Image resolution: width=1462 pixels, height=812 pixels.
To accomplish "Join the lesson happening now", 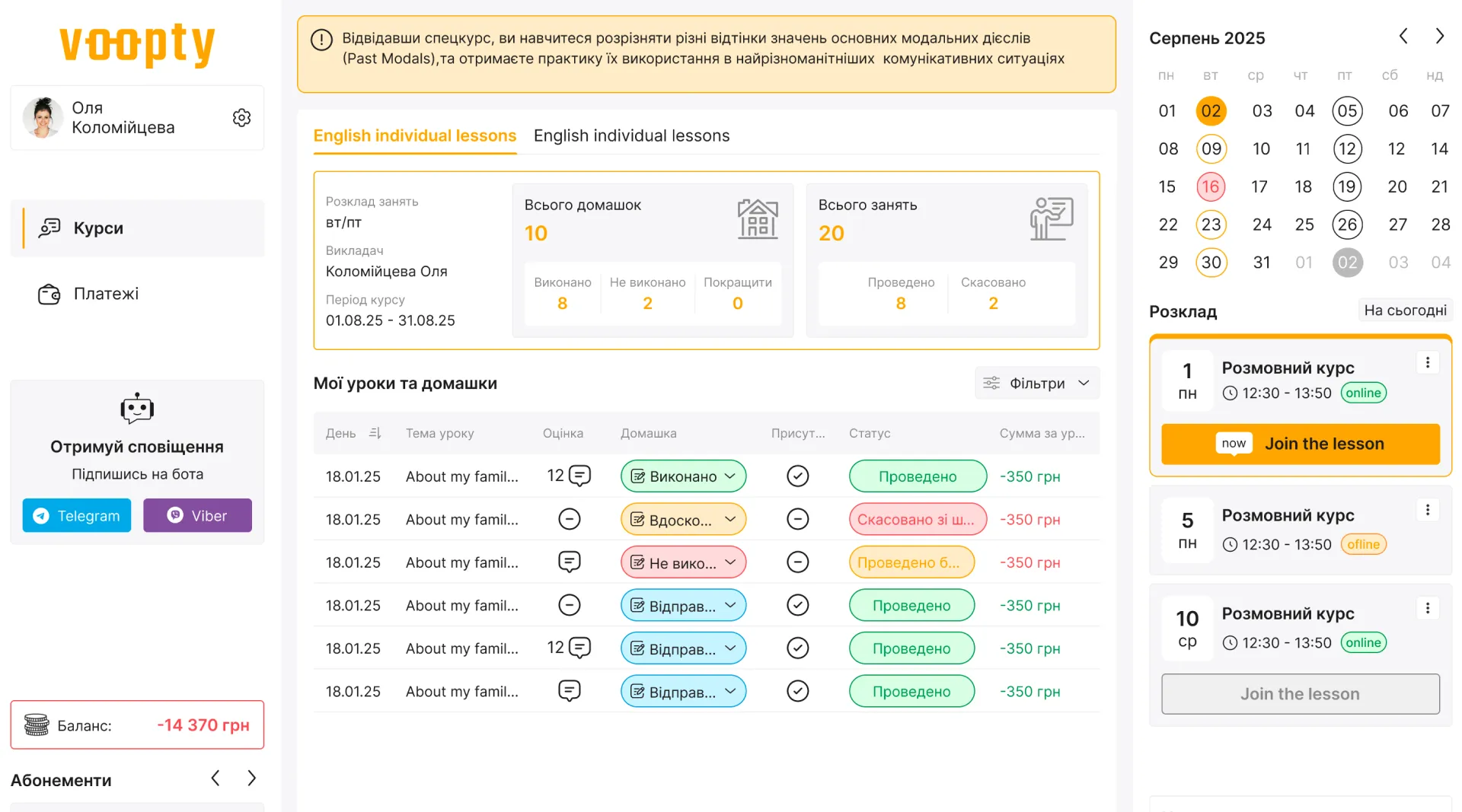I will tap(1300, 444).
